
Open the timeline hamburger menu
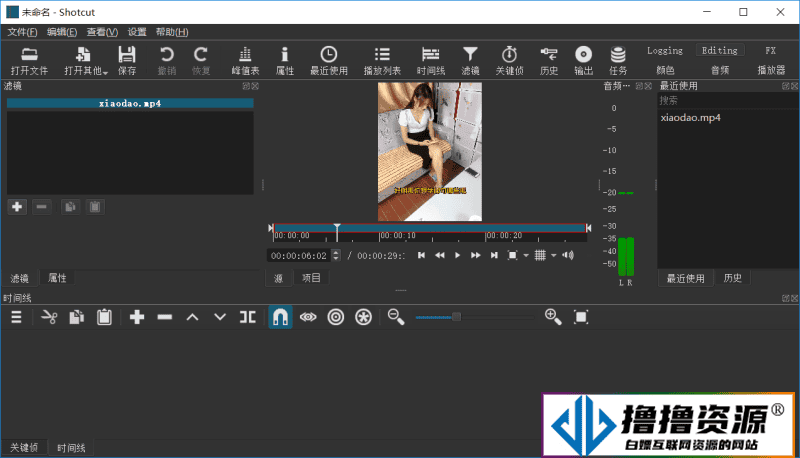pyautogui.click(x=16, y=317)
